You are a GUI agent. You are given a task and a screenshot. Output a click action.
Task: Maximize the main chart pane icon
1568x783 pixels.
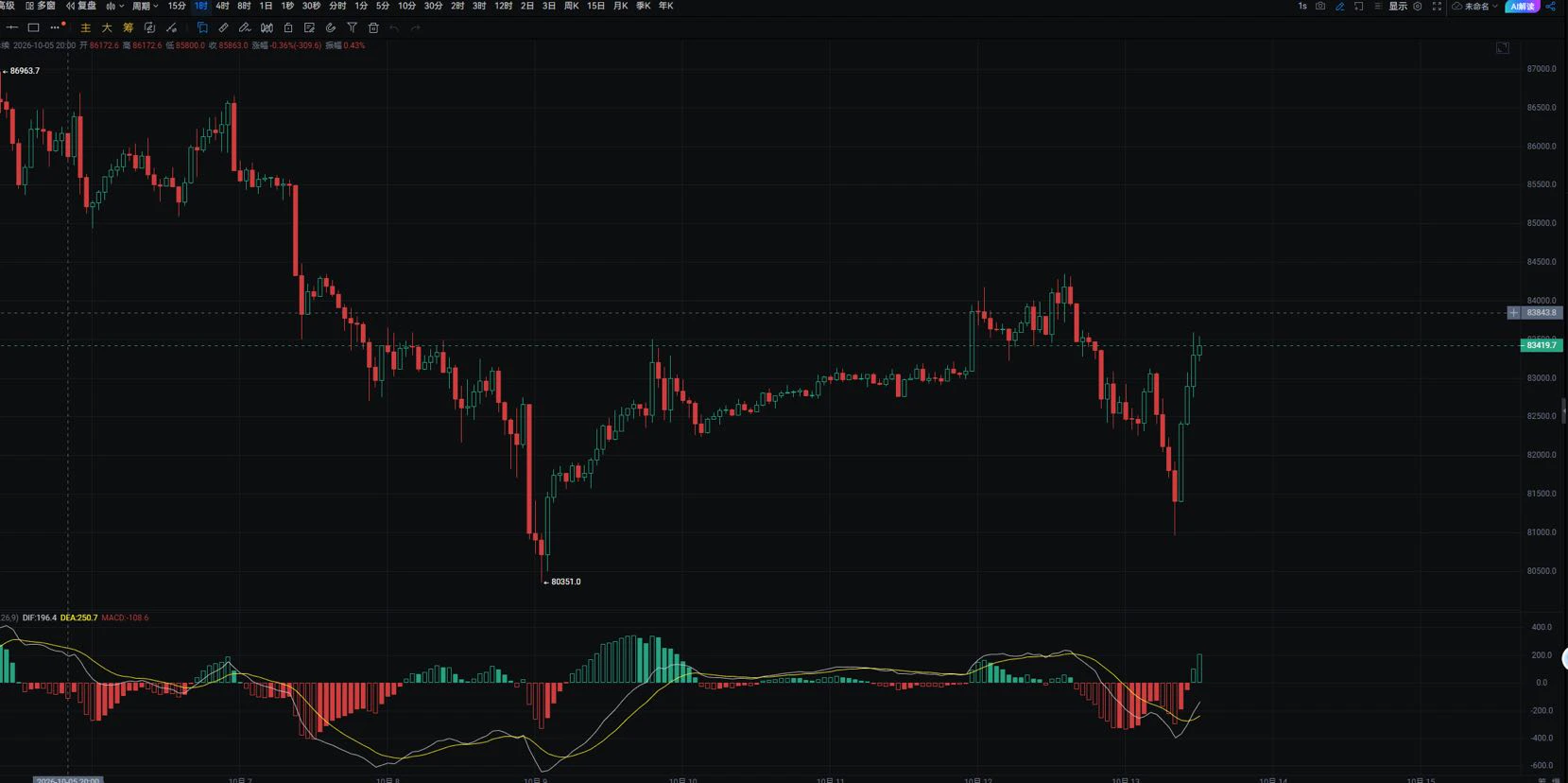(1503, 47)
